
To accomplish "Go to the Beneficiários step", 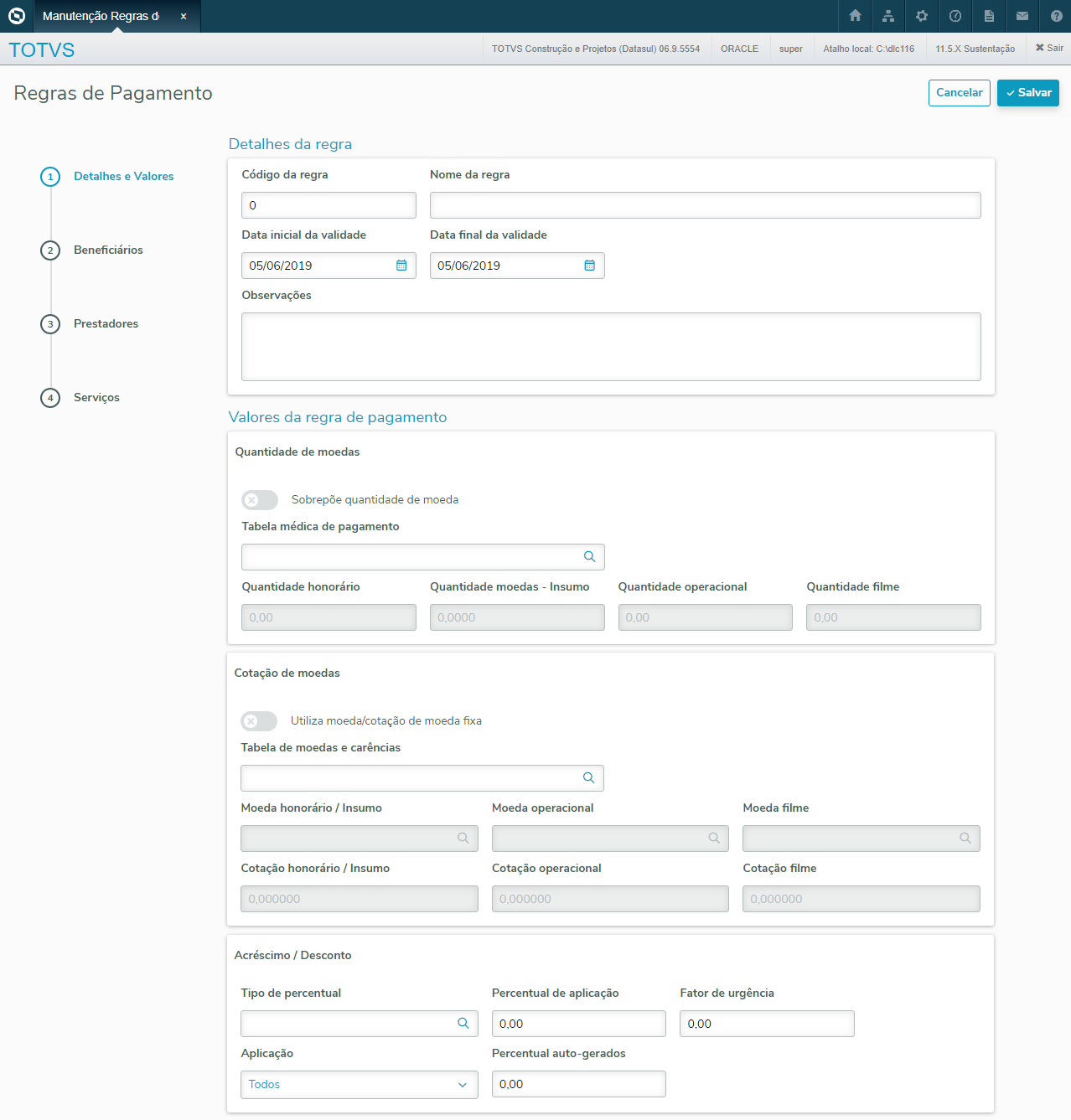I will (108, 250).
